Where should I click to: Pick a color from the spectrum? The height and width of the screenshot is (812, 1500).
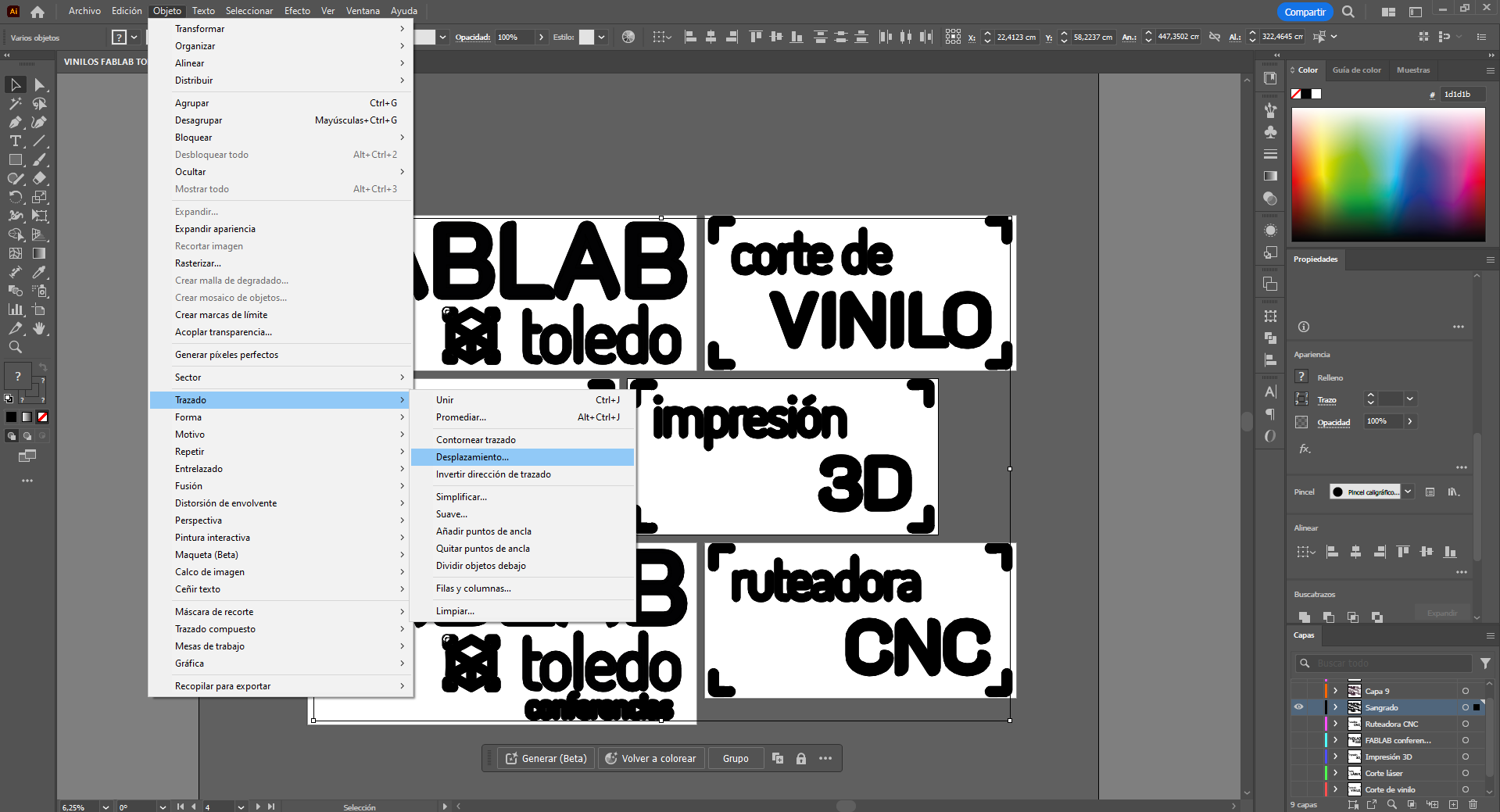pyautogui.click(x=1388, y=174)
